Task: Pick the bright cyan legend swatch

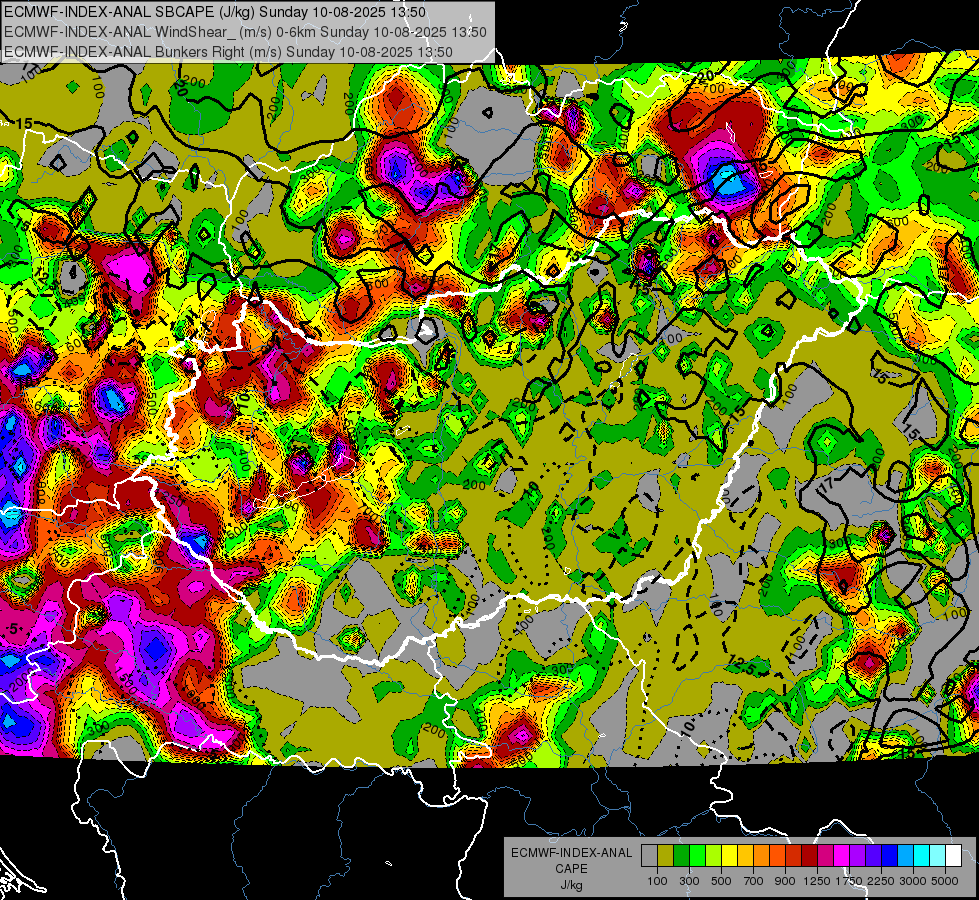Action: click(x=922, y=856)
